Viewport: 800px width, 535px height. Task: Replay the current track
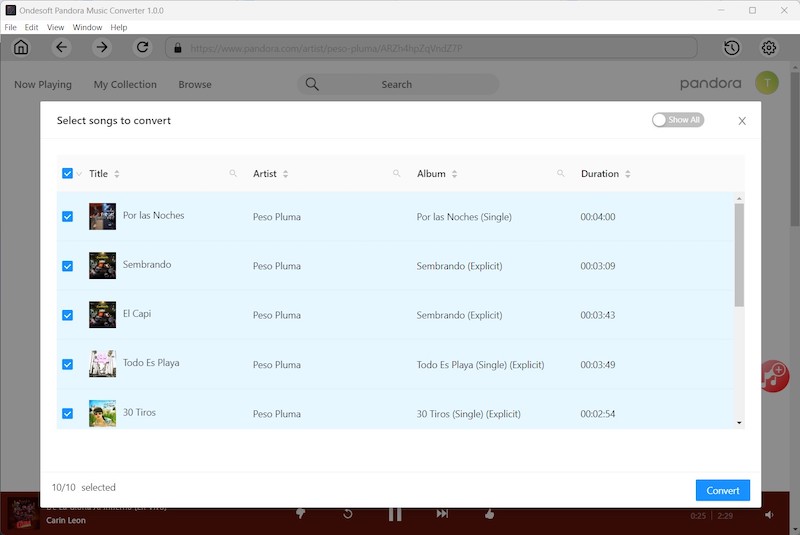tap(347, 514)
